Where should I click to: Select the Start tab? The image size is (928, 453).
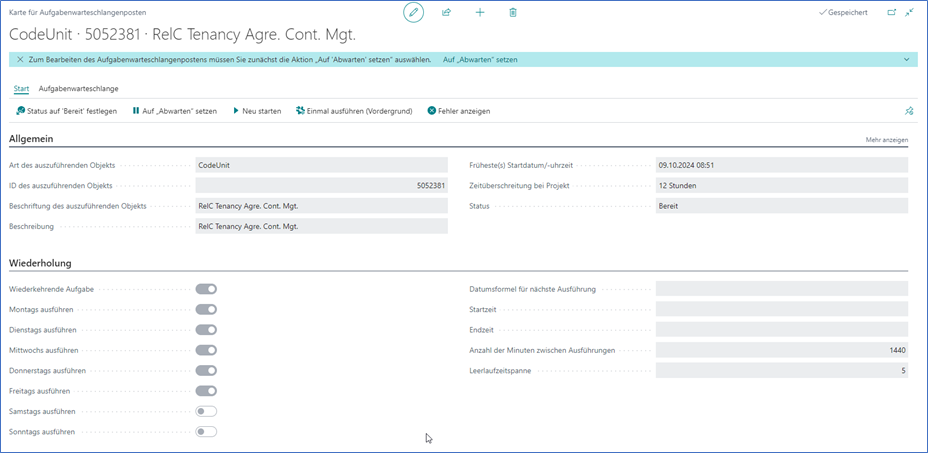21,88
